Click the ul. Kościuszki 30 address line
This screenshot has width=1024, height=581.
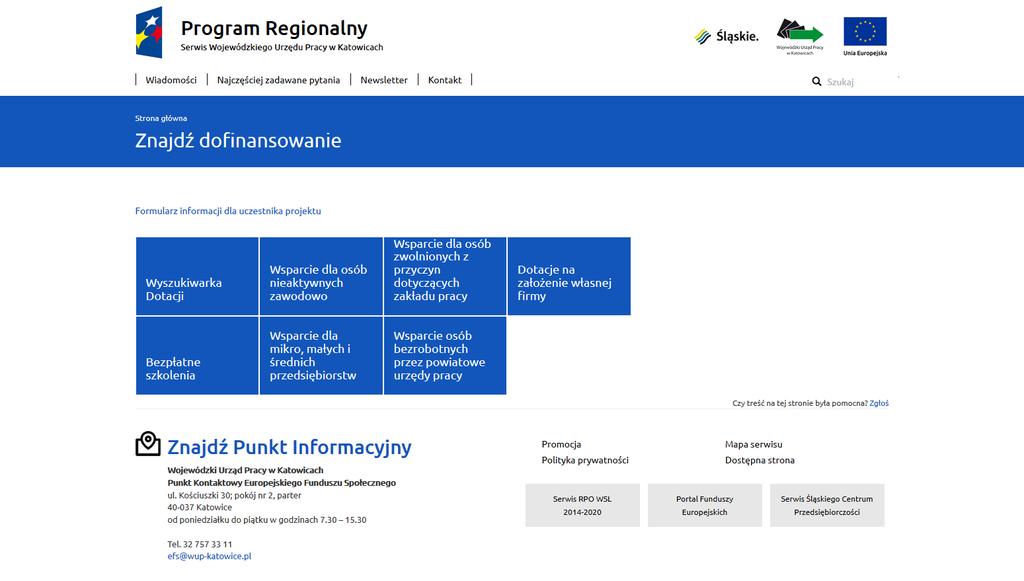click(x=234, y=495)
